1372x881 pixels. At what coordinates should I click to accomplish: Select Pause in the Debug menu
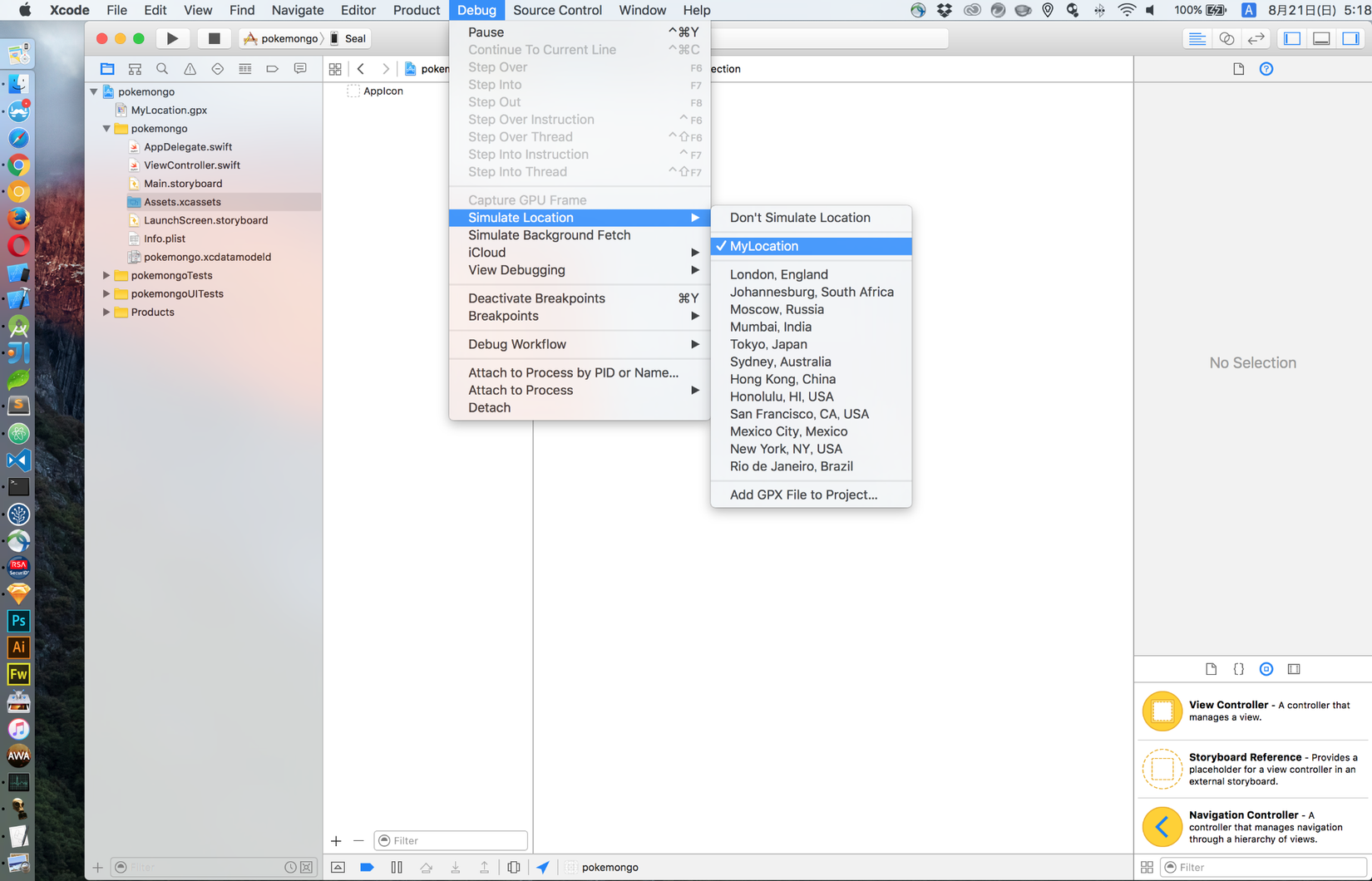580,32
